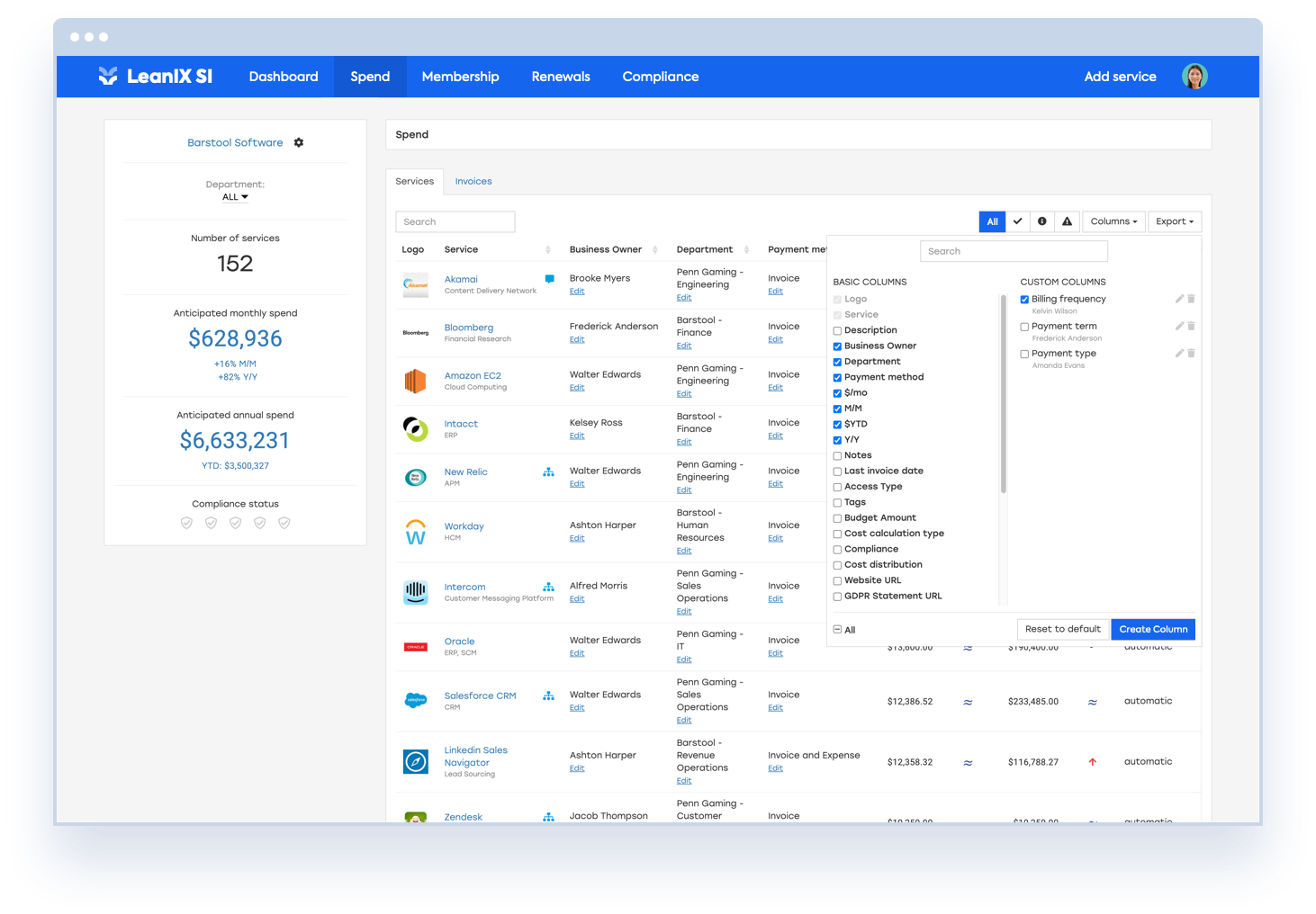This screenshot has height=914, width=1316.
Task: Click the Workday logo
Action: tap(415, 531)
